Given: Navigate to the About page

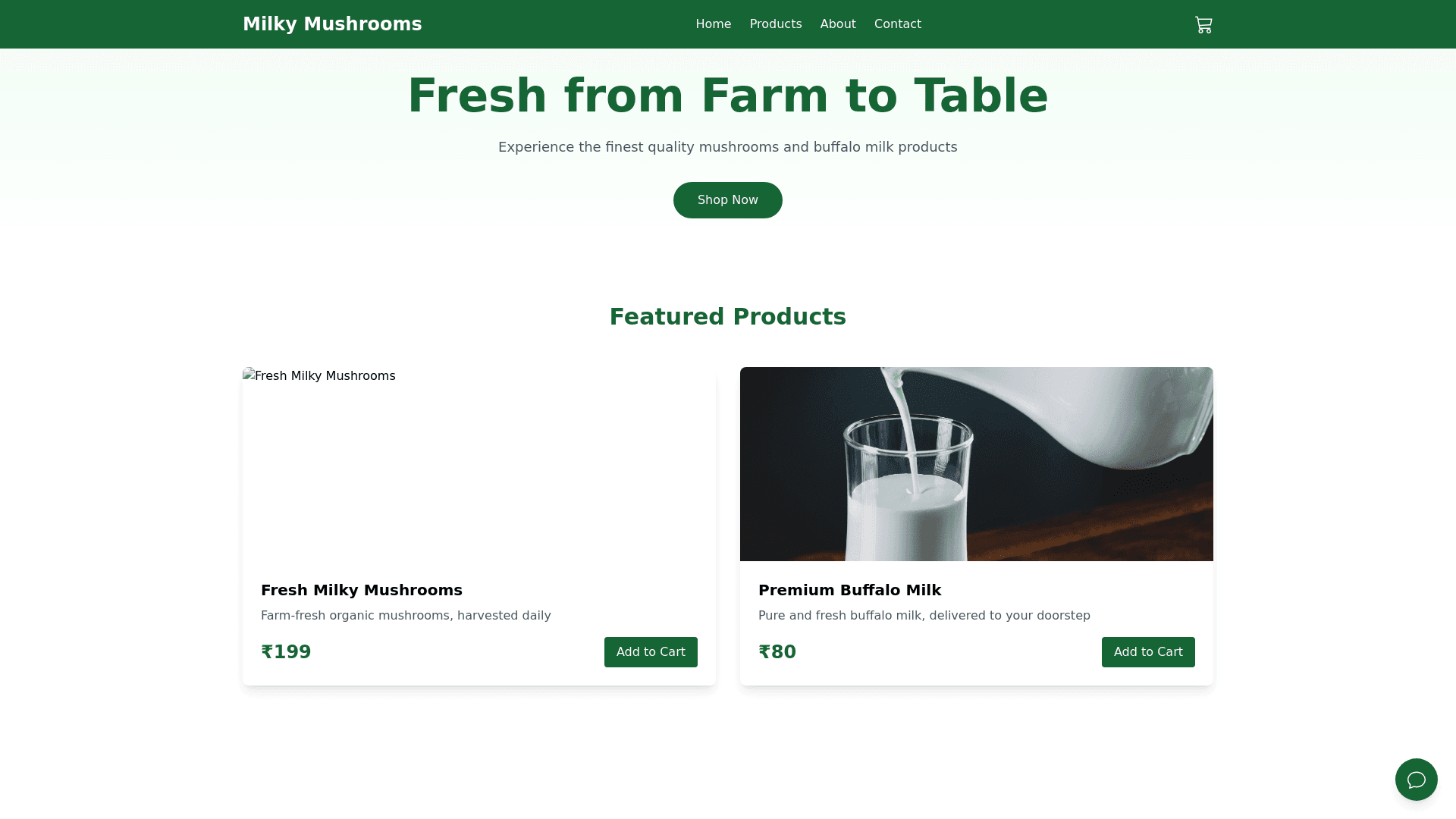Looking at the screenshot, I should (x=837, y=24).
